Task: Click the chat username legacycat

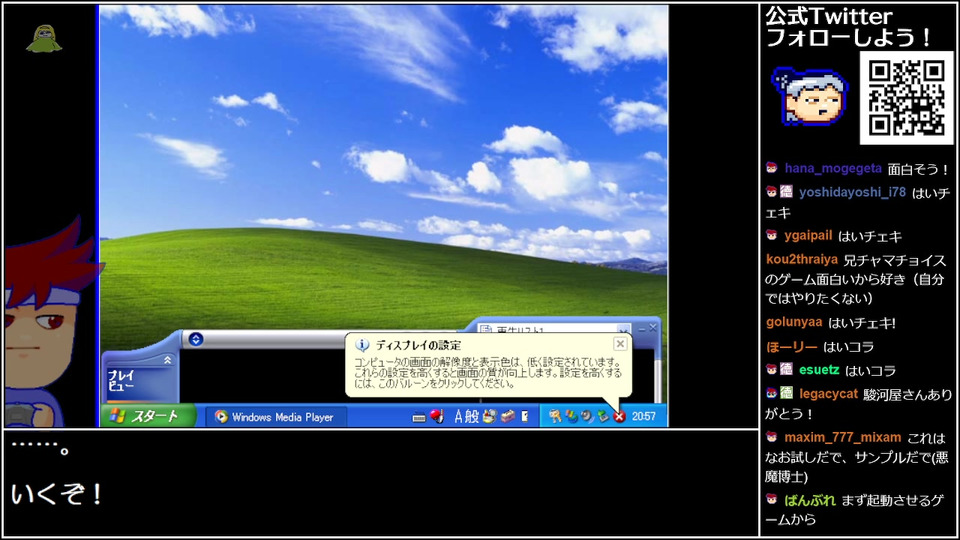Action: (x=828, y=394)
